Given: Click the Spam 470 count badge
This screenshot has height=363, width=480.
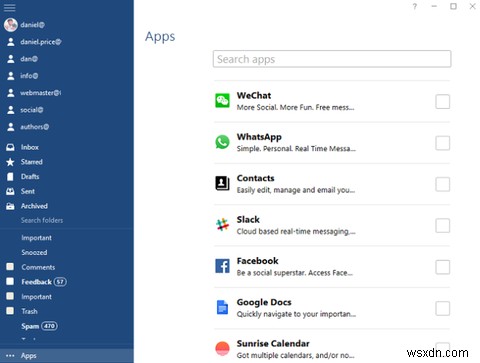Looking at the screenshot, I should (x=49, y=326).
